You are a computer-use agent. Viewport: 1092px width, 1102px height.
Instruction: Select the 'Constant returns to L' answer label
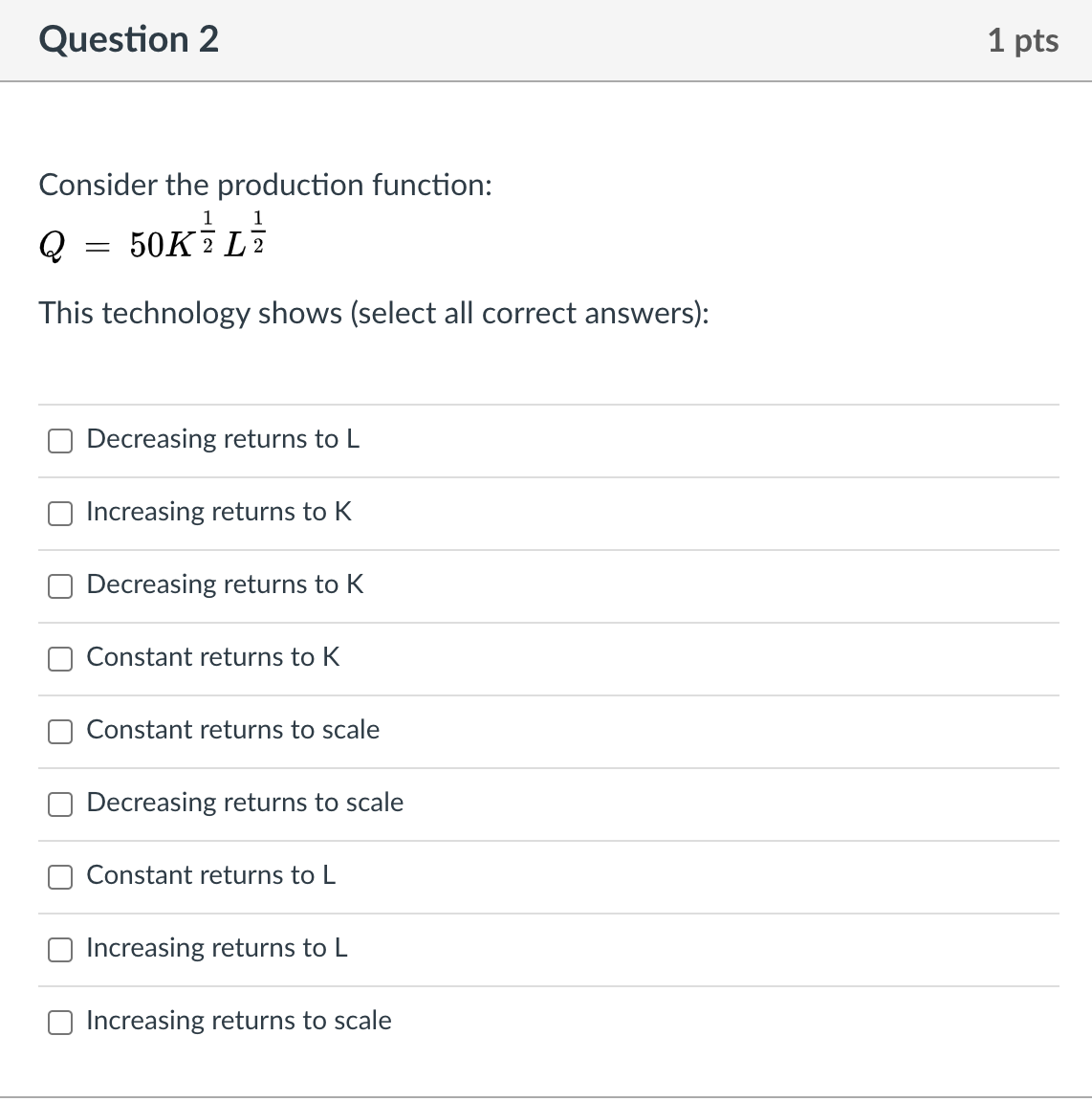point(210,875)
